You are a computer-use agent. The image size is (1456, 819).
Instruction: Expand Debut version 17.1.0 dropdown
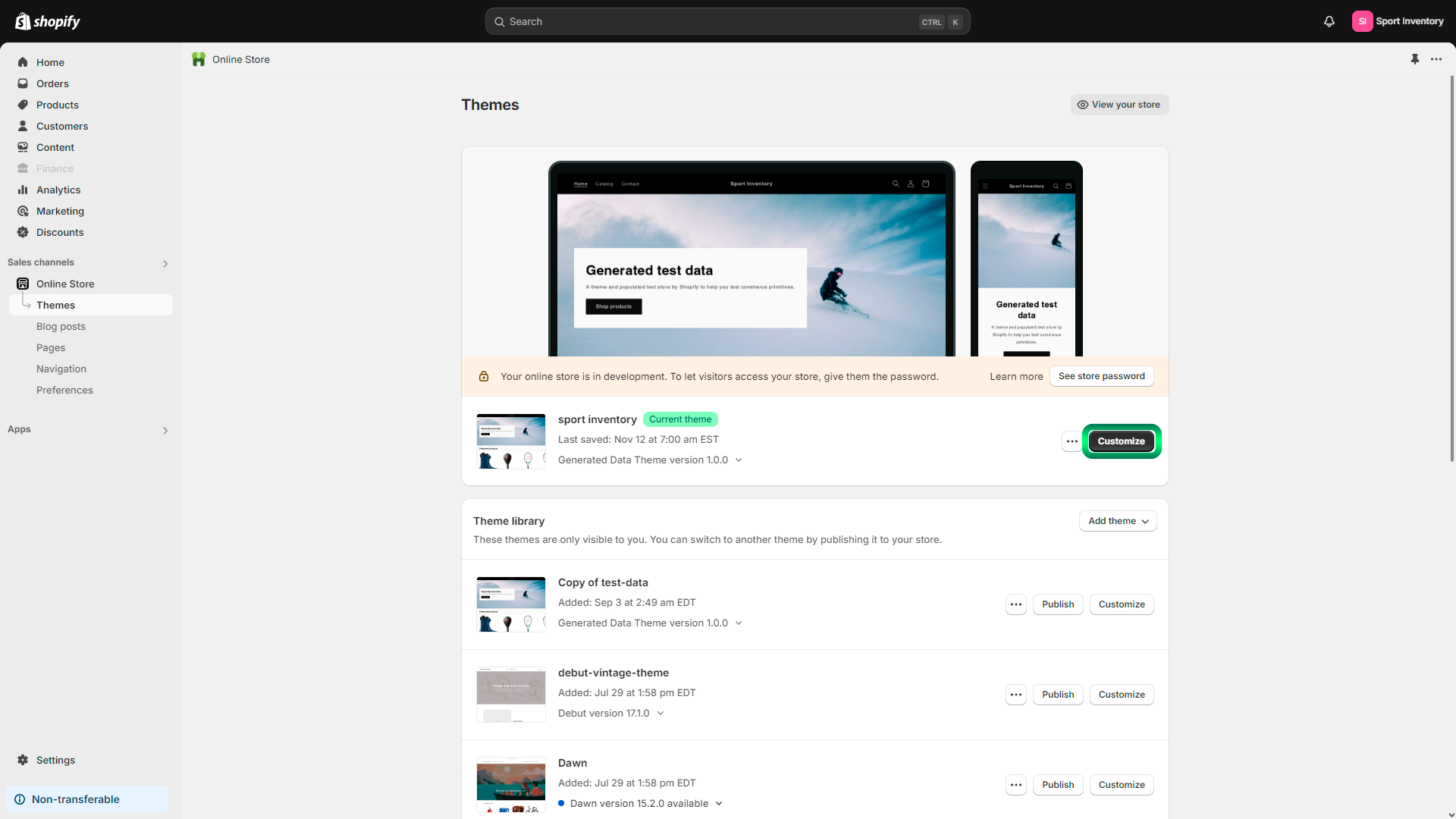660,714
